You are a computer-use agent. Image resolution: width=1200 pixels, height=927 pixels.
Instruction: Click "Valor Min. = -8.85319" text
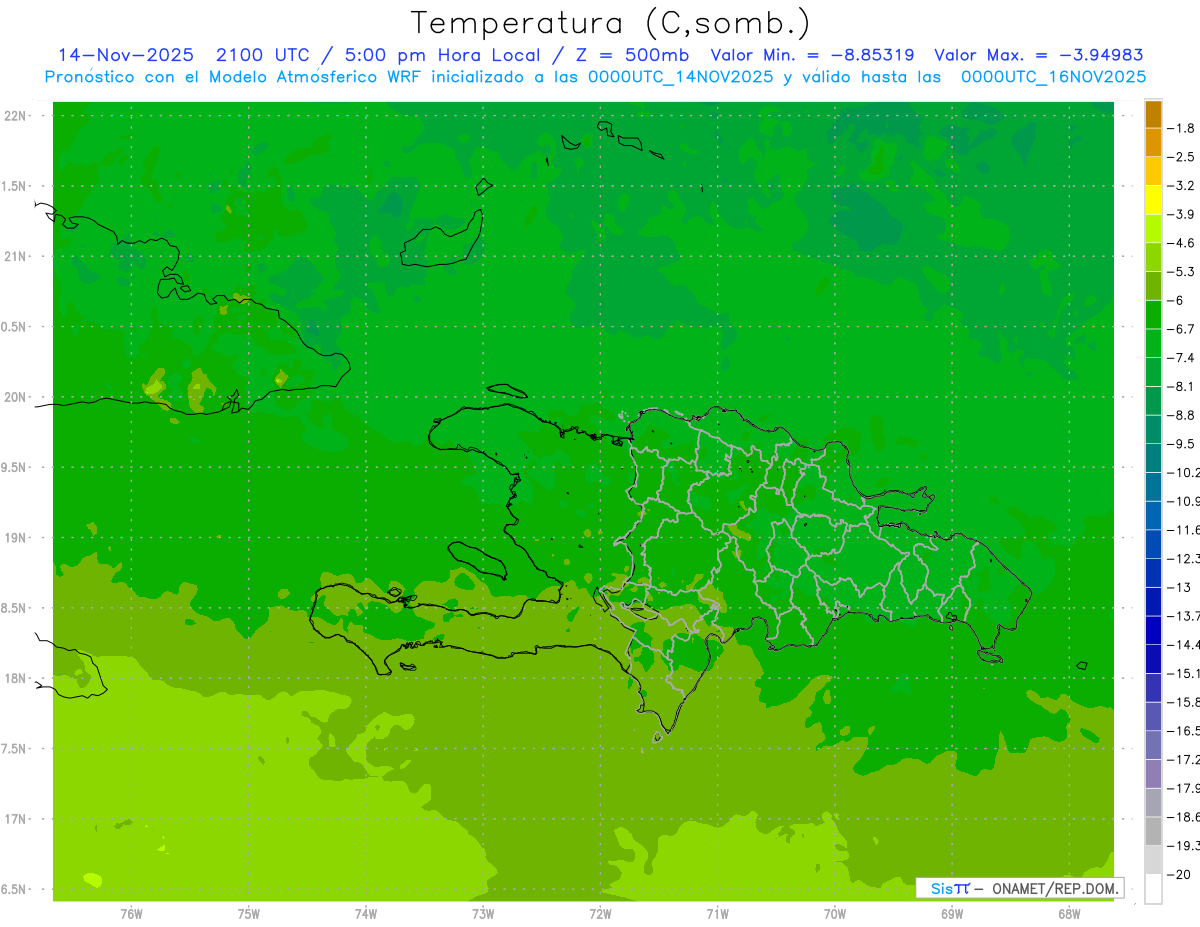tap(813, 55)
